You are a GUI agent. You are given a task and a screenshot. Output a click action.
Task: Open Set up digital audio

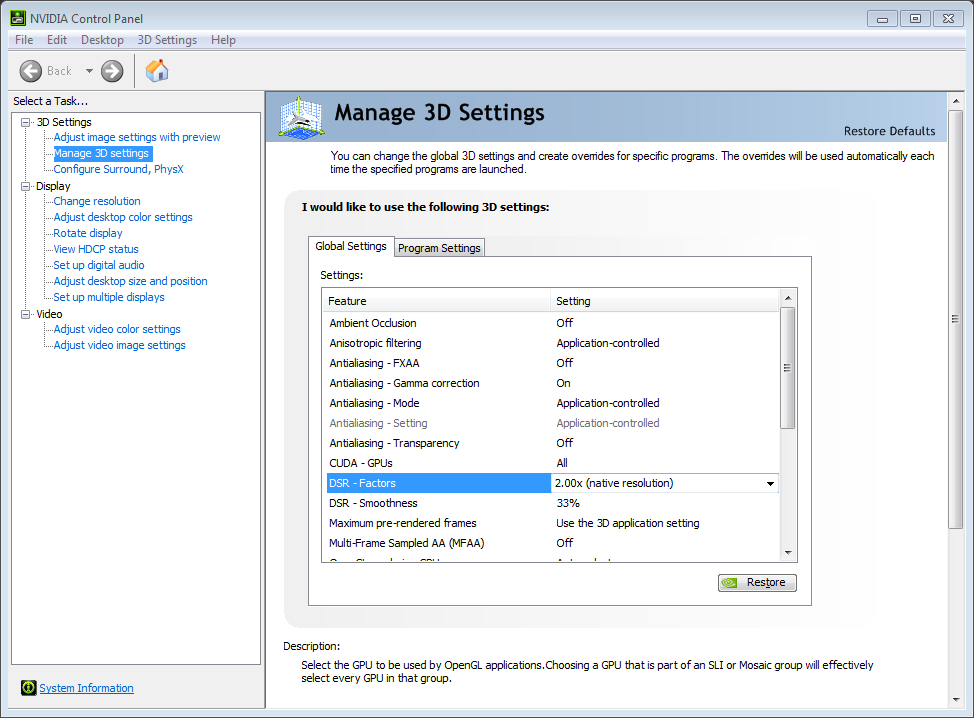[99, 265]
